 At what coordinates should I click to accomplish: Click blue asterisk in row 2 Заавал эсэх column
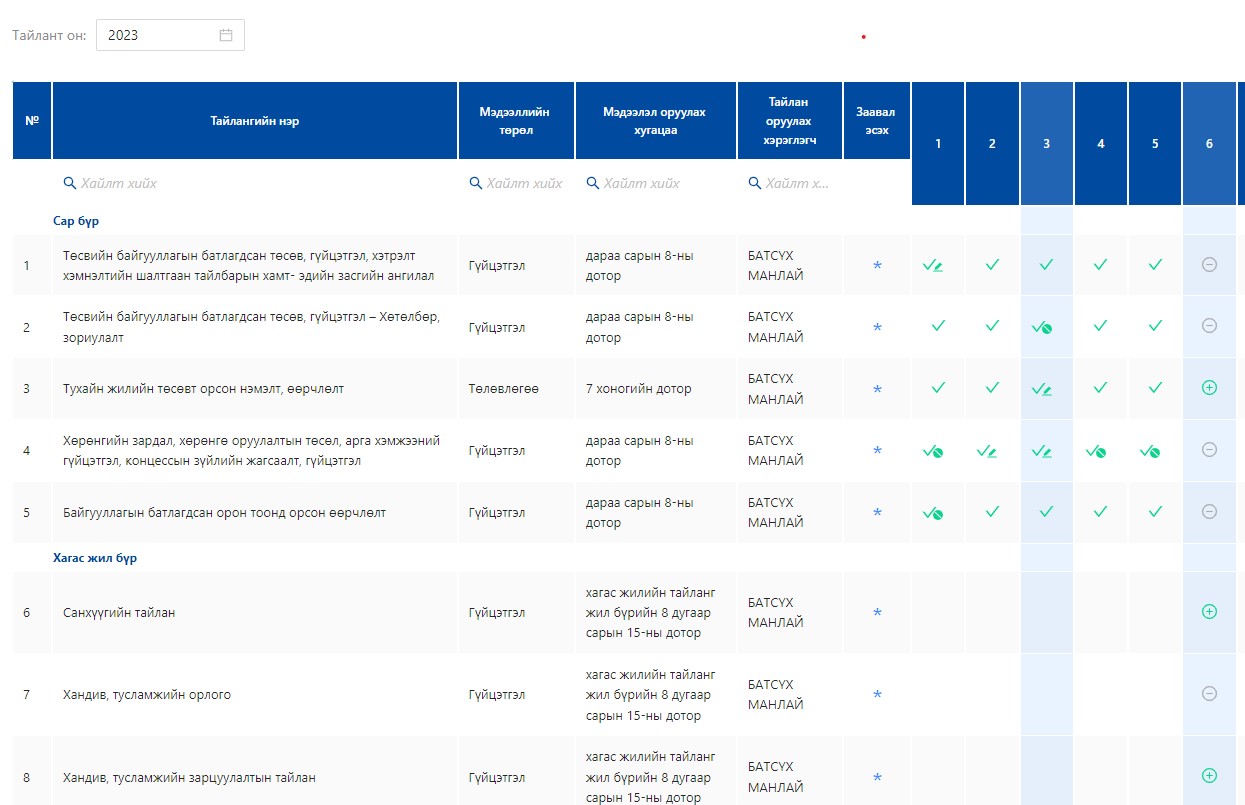pyautogui.click(x=877, y=327)
